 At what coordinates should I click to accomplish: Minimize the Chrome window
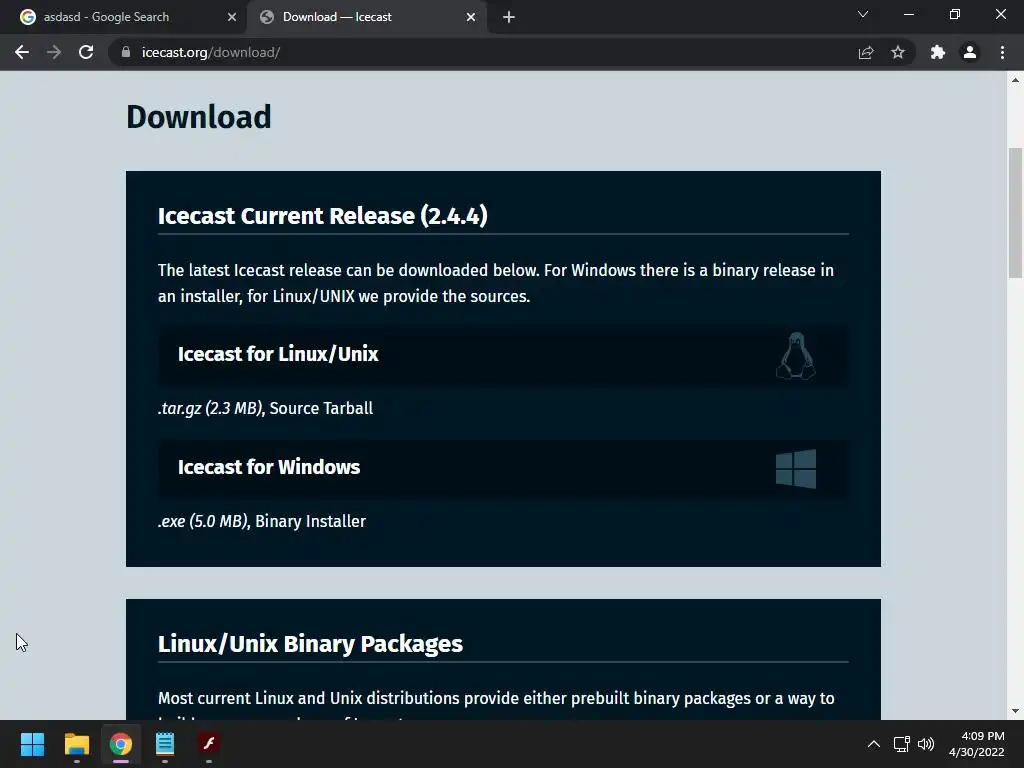(x=908, y=14)
